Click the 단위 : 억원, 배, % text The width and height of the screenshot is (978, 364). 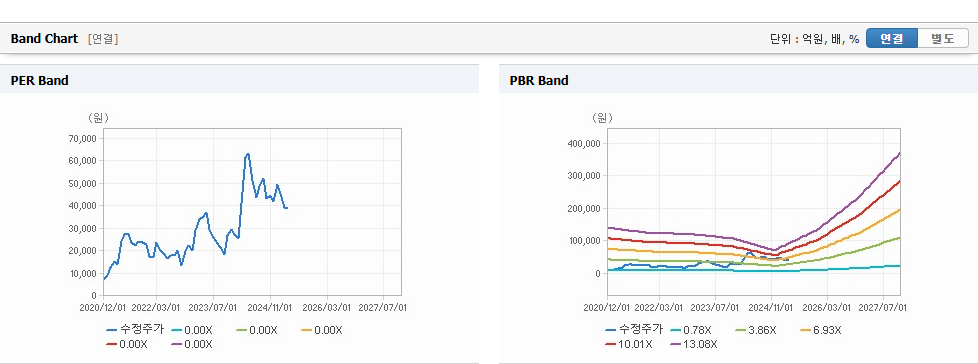click(815, 39)
